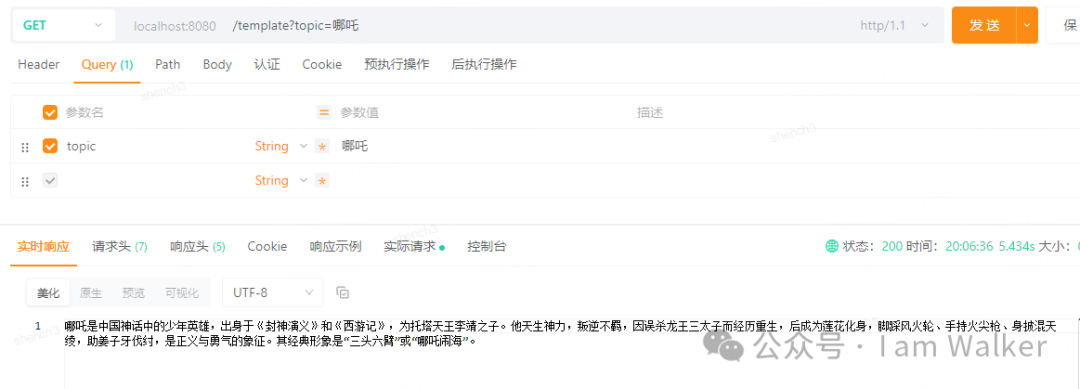Click the 描述 column header

pyautogui.click(x=650, y=112)
